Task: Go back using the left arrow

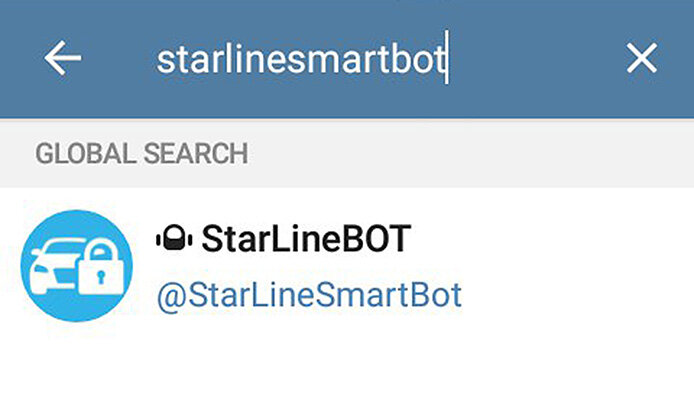Action: click(x=62, y=58)
